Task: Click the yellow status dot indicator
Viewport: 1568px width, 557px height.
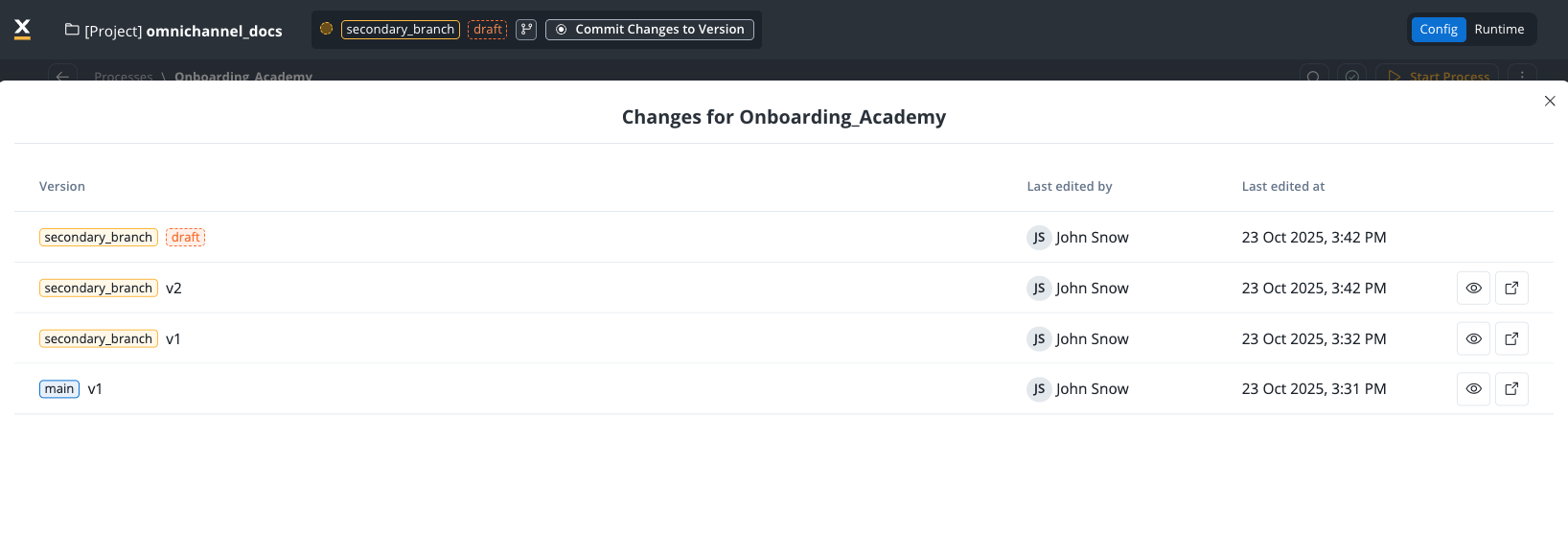Action: coord(326,29)
